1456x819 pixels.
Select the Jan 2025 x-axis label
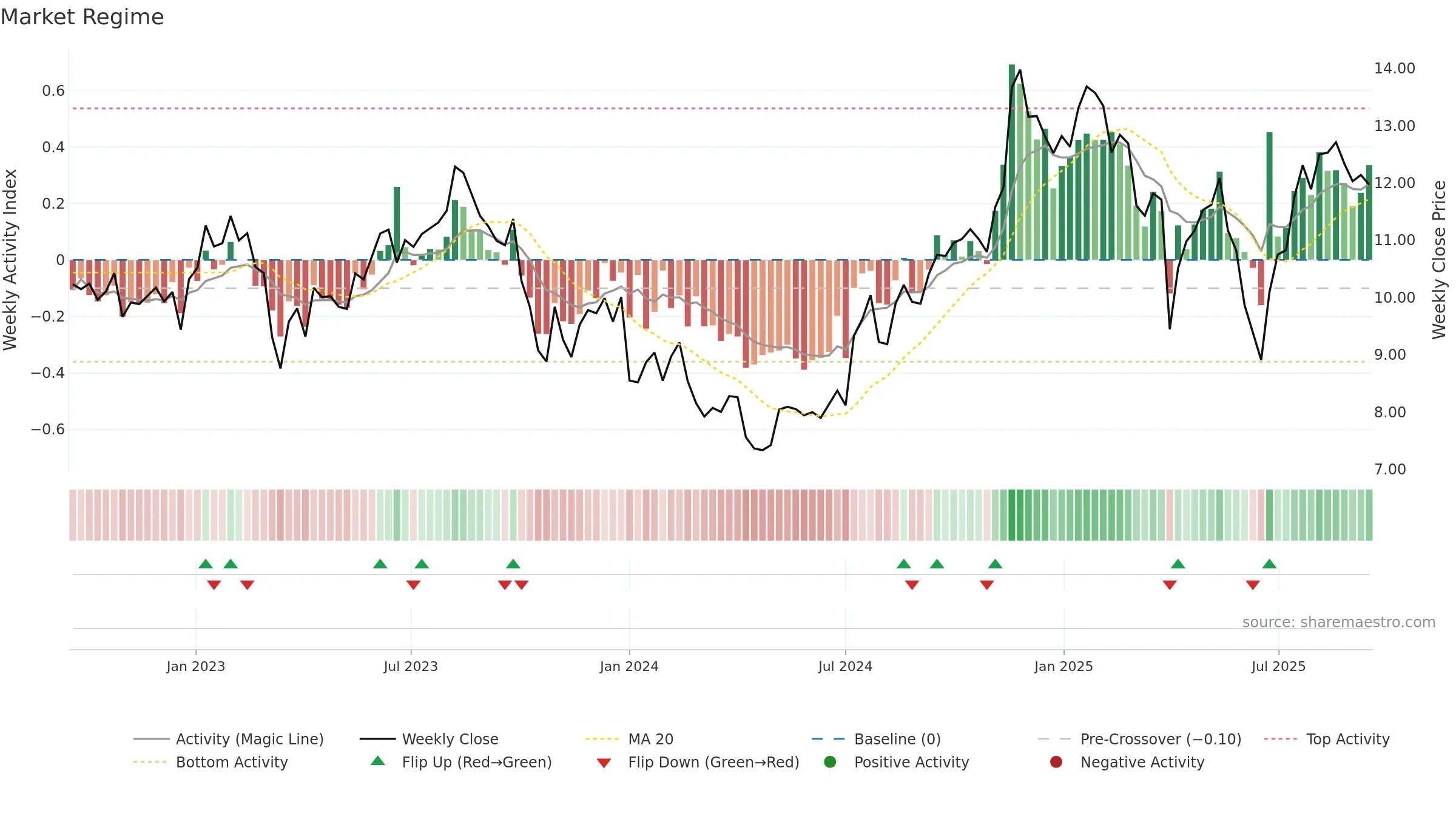(1063, 666)
